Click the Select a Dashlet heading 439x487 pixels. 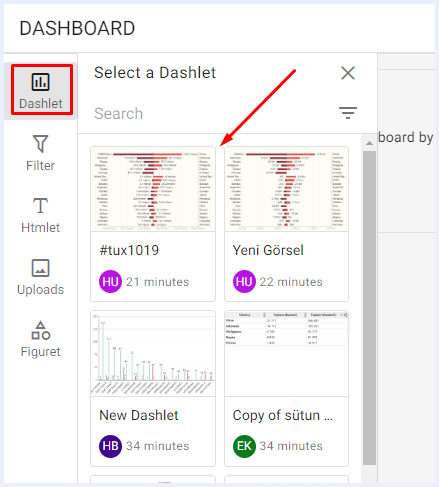[x=155, y=73]
